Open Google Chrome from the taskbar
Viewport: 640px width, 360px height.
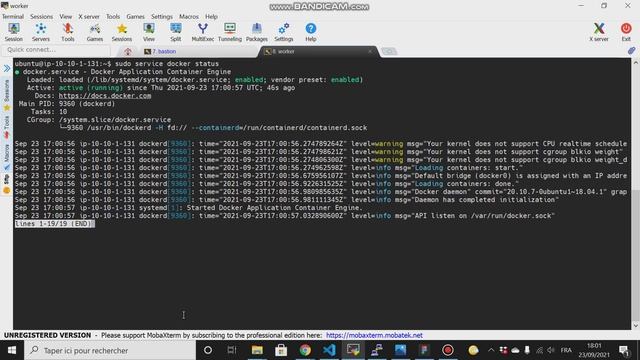pos(305,350)
